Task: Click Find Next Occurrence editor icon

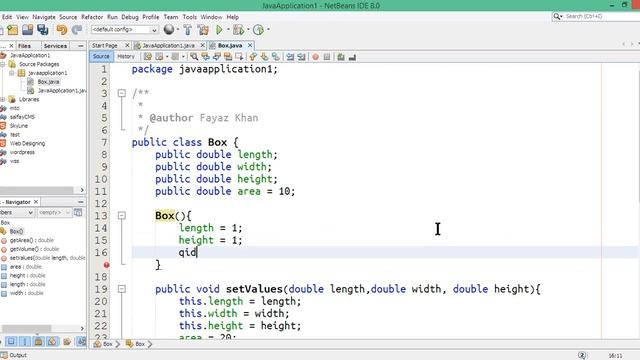Action: click(217, 57)
